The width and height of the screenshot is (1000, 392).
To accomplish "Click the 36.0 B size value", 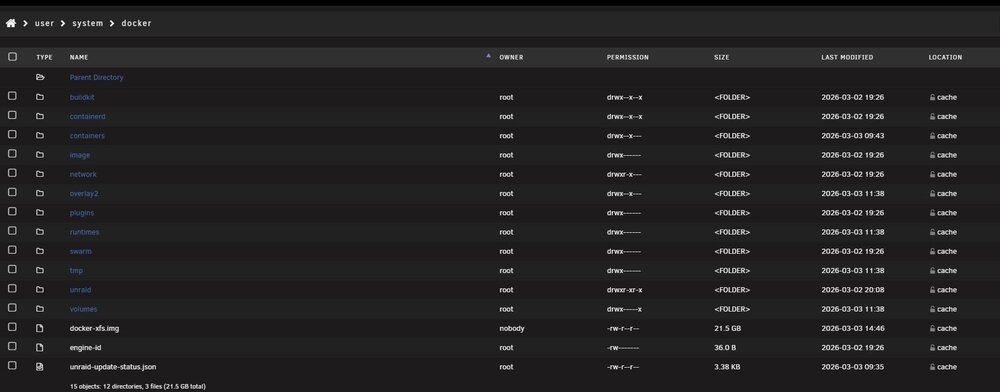I will pyautogui.click(x=724, y=347).
